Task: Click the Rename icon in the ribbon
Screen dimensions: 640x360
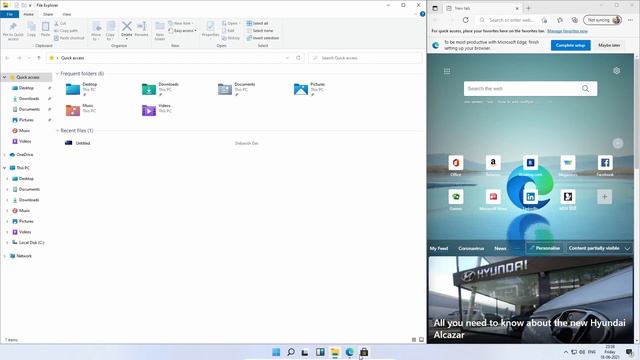Action: pos(141,27)
